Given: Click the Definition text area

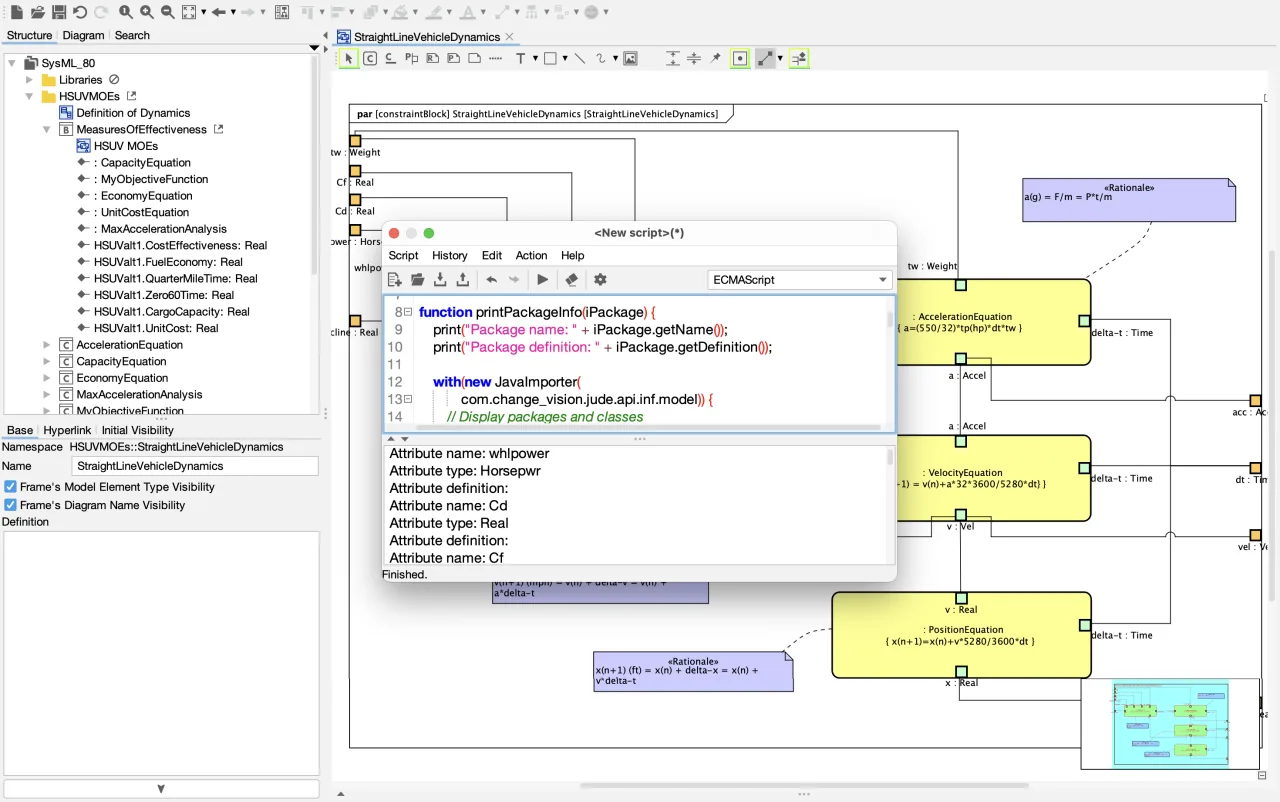Looking at the screenshot, I should point(161,653).
